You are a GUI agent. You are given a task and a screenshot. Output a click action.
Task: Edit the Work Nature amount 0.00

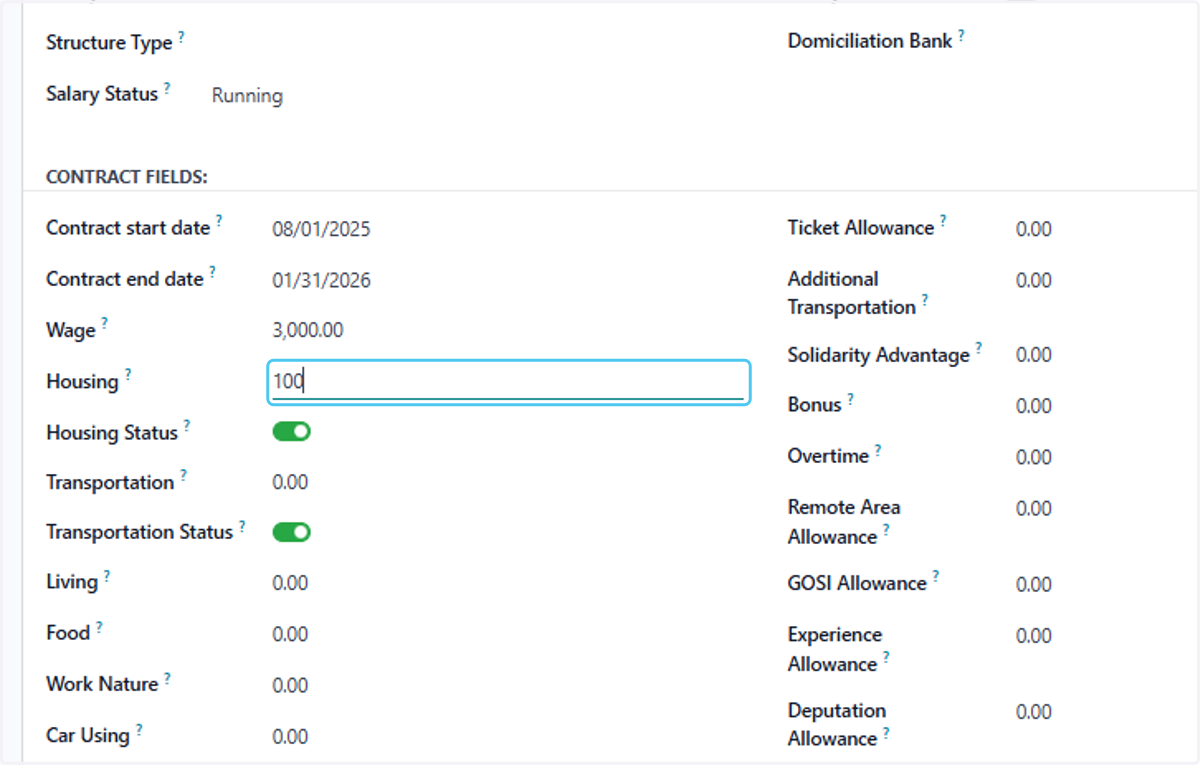[290, 685]
